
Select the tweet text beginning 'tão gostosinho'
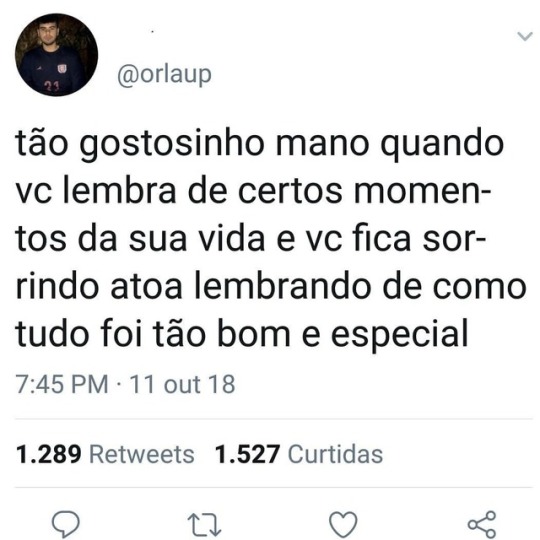click(x=271, y=239)
